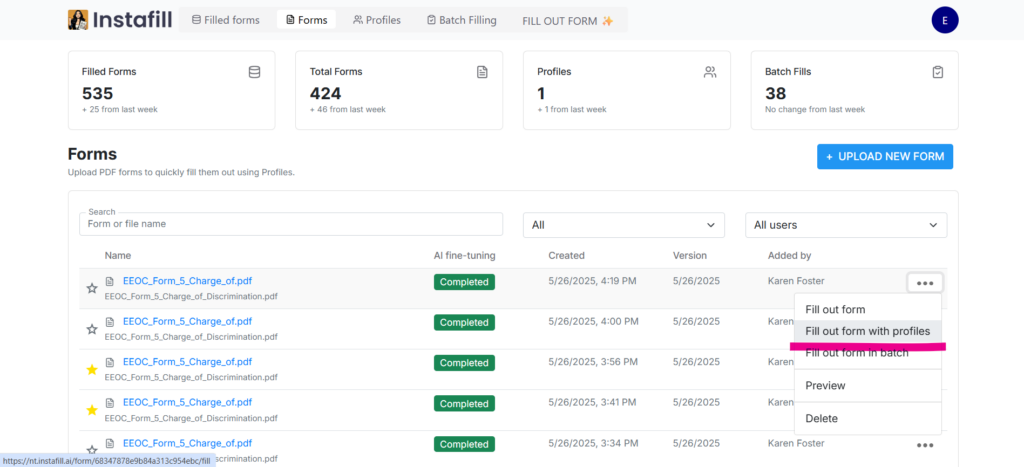
Task: Star the 4:00 PM EEOC form
Action: (92, 329)
